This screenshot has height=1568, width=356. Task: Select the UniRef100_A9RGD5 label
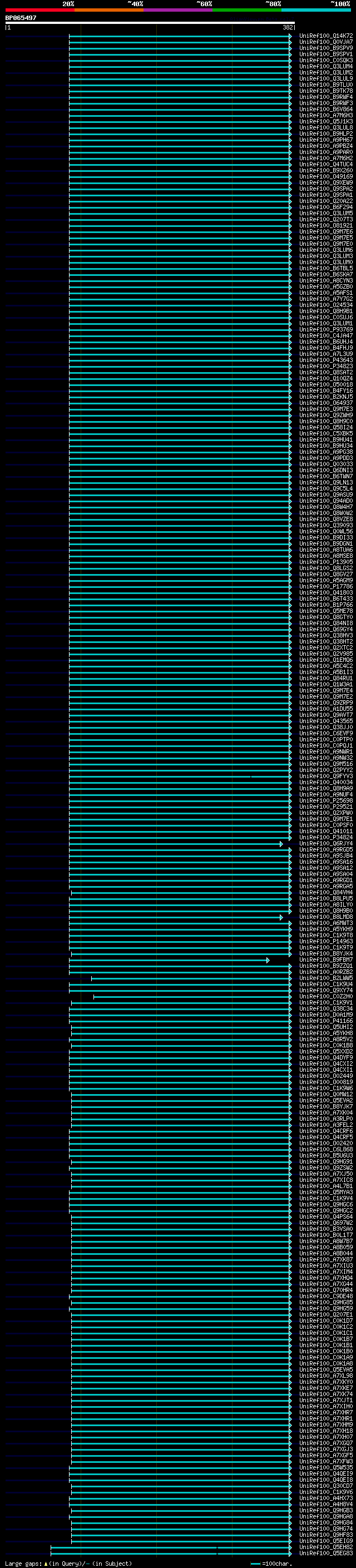point(326,850)
